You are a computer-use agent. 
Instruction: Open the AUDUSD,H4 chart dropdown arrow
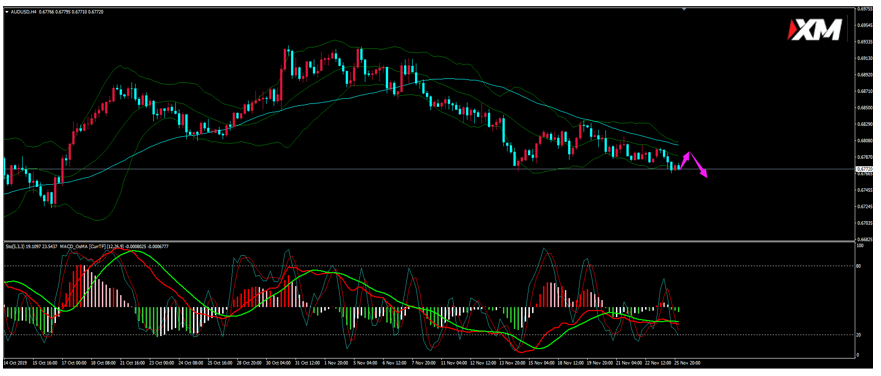(x=7, y=12)
